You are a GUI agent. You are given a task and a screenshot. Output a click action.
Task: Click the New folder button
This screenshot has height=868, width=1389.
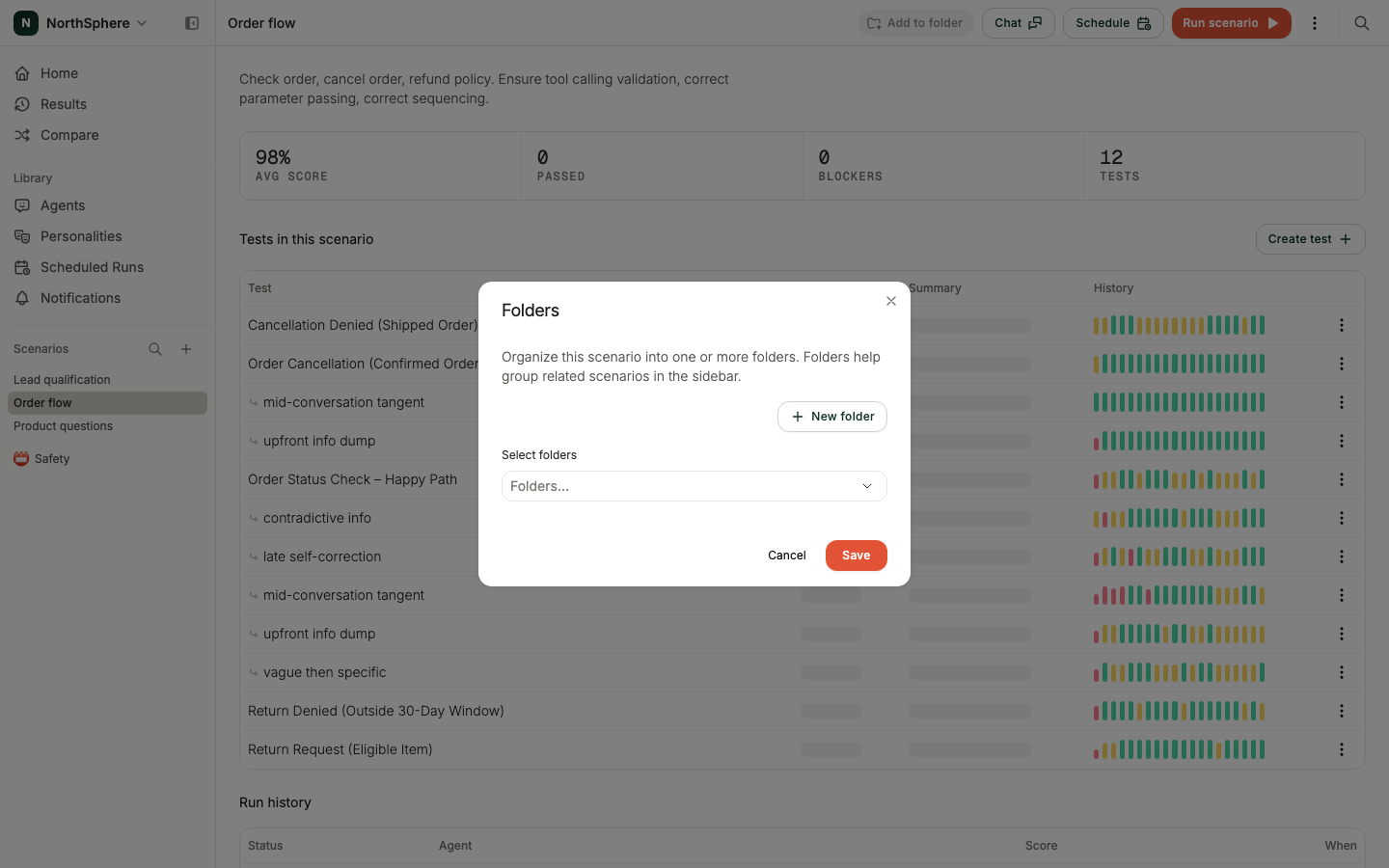[x=832, y=417]
